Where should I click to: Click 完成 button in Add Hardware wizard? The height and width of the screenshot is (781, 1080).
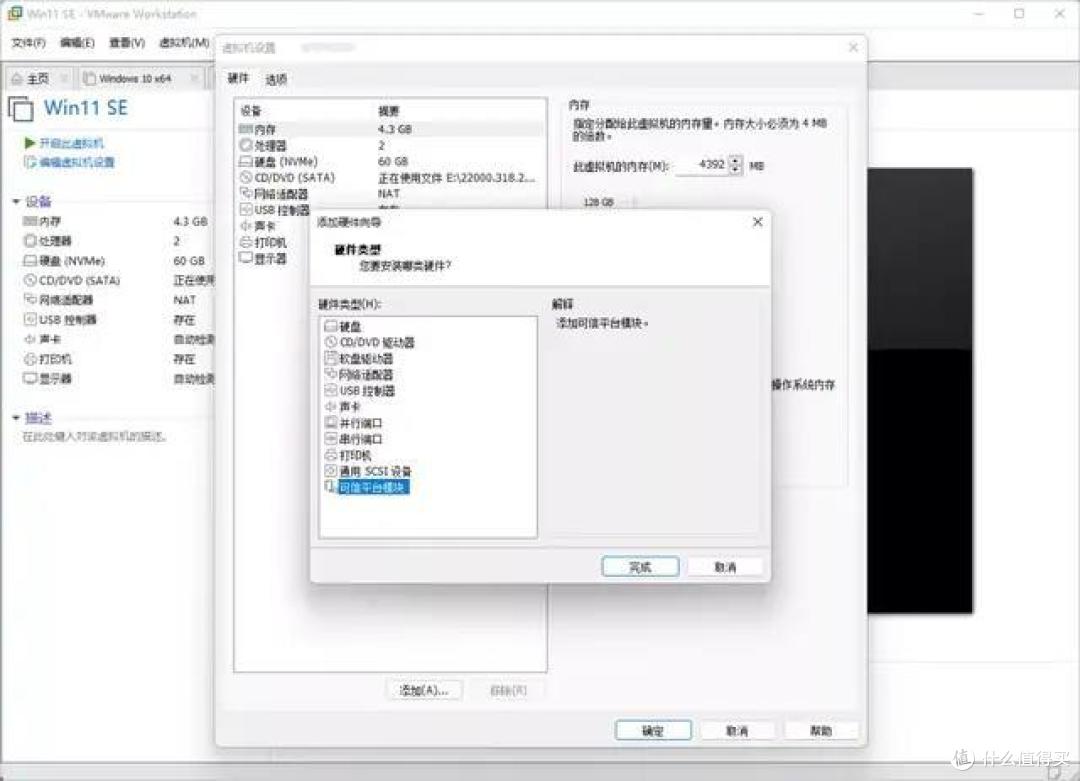click(x=640, y=567)
